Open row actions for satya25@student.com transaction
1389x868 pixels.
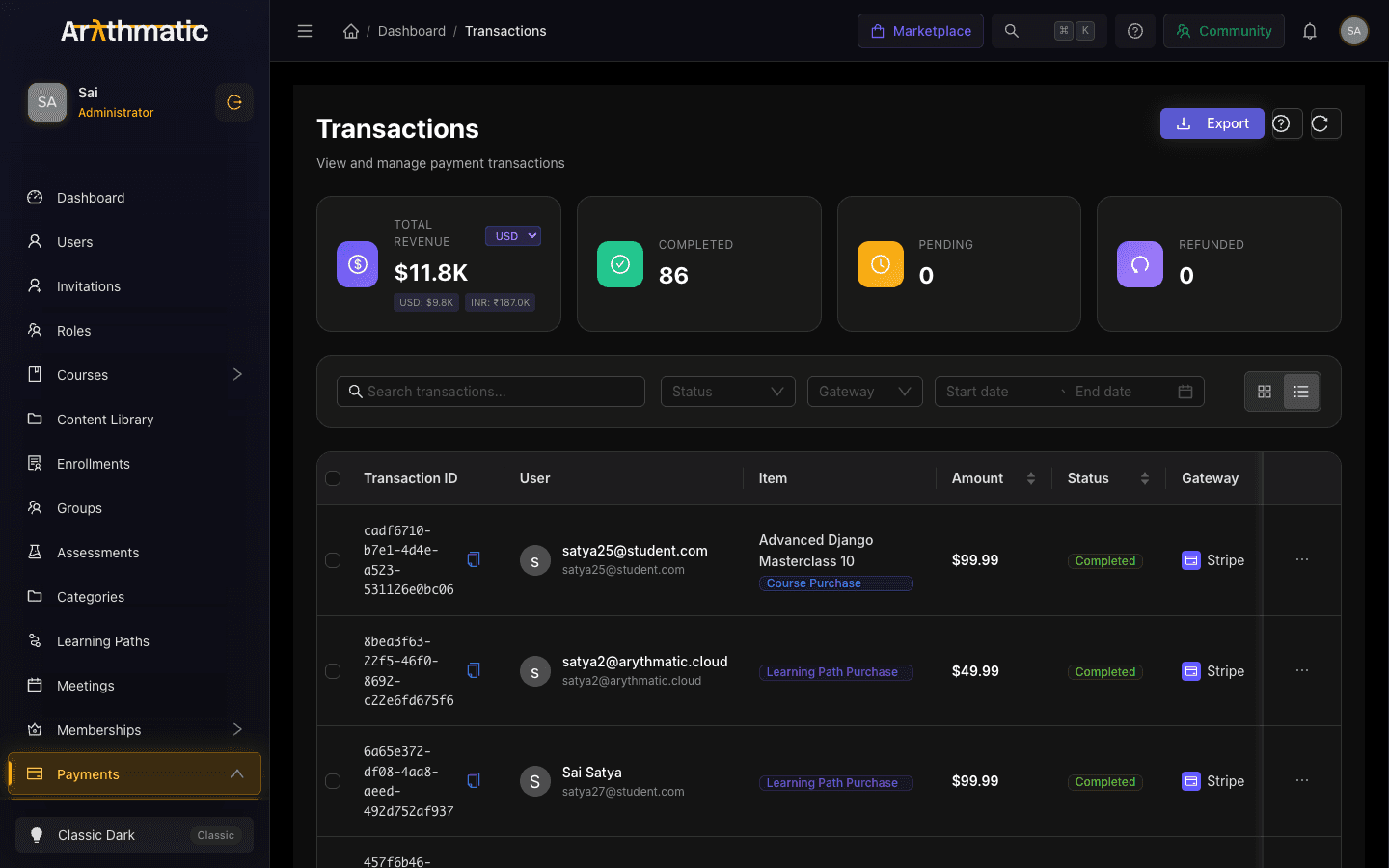click(x=1302, y=559)
